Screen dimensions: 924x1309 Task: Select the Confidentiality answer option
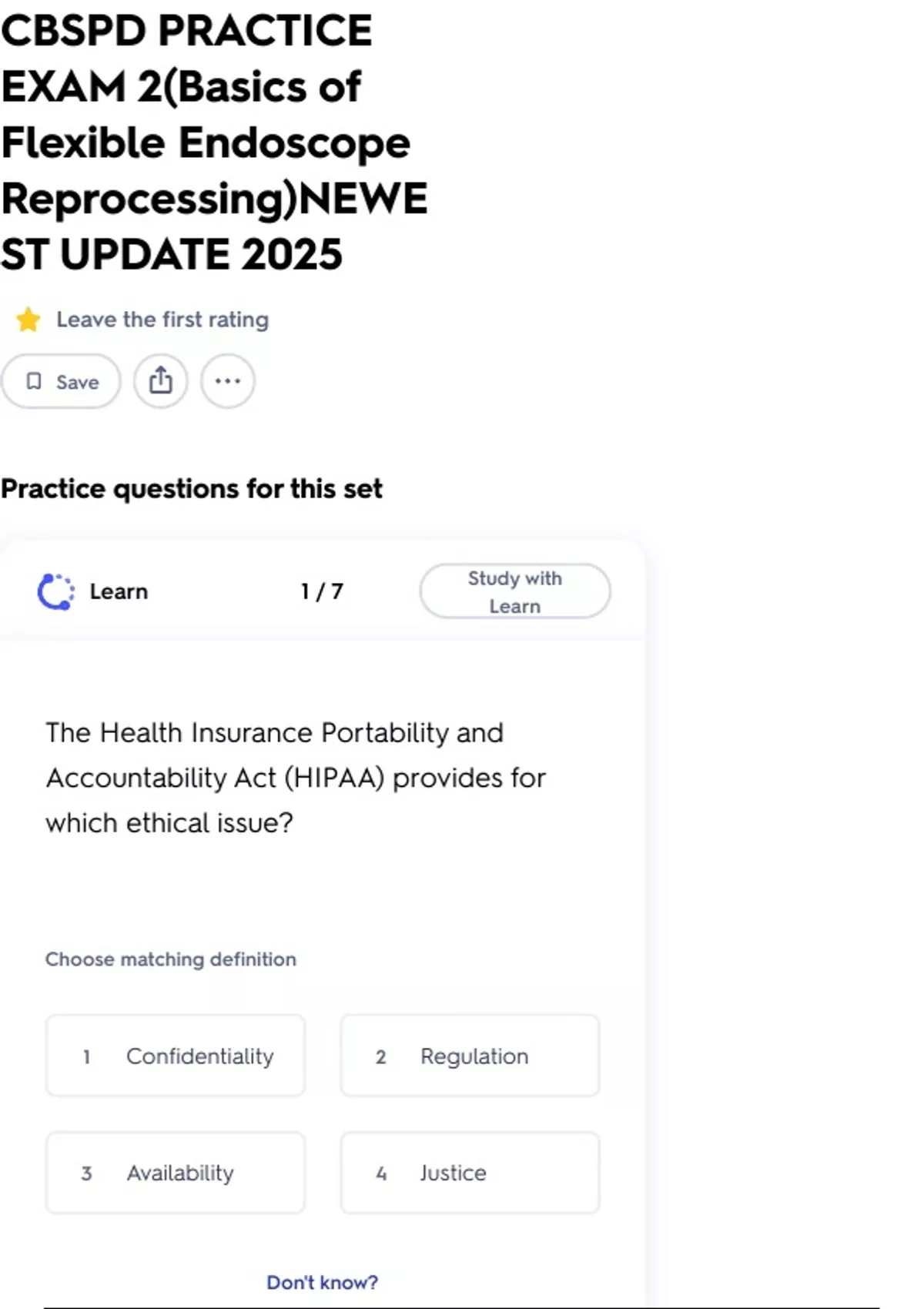176,1056
